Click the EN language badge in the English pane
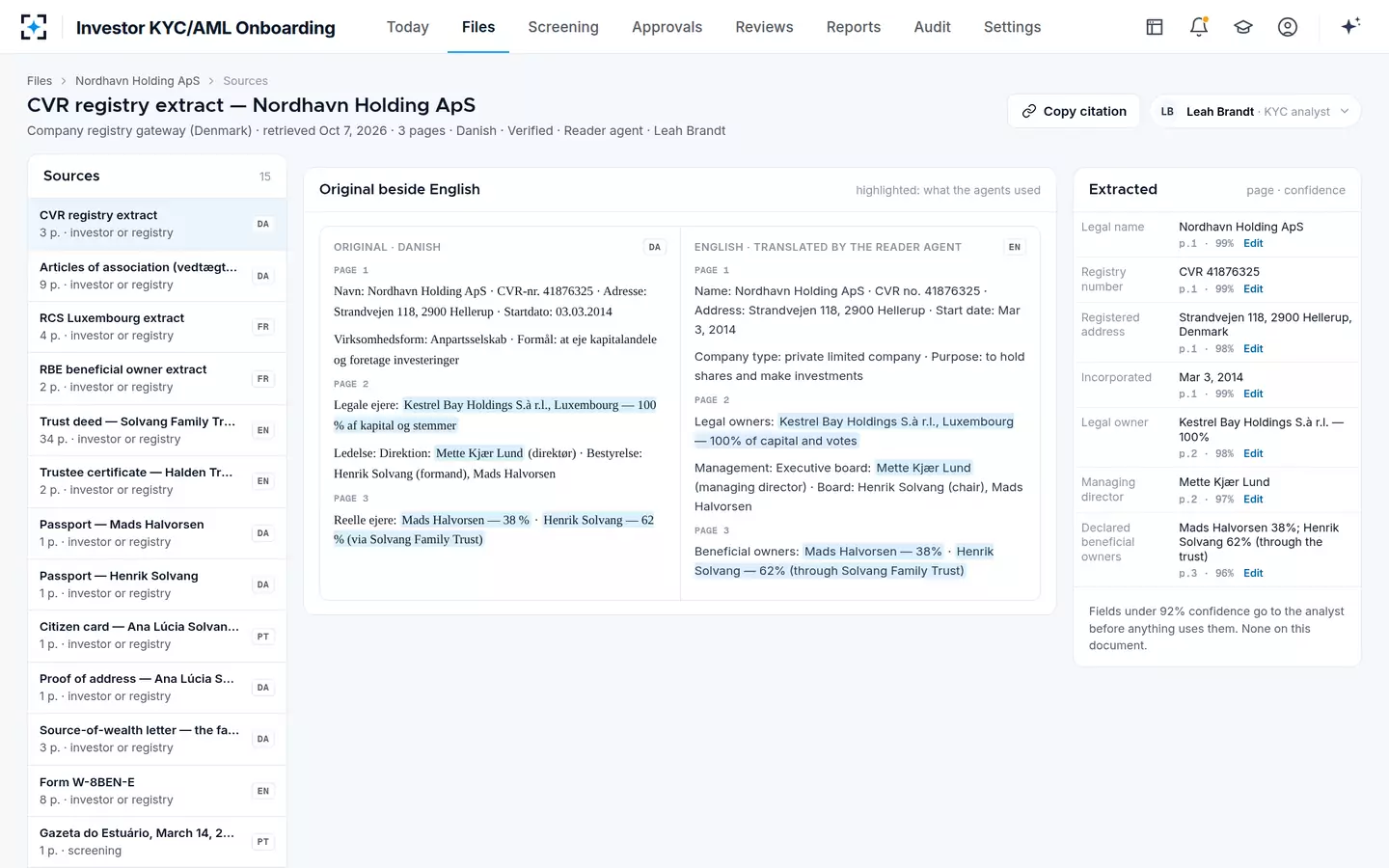Image resolution: width=1389 pixels, height=868 pixels. 1015,247
